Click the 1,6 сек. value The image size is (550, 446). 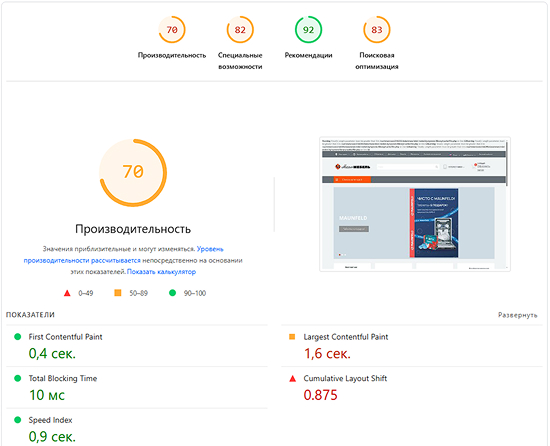click(327, 353)
